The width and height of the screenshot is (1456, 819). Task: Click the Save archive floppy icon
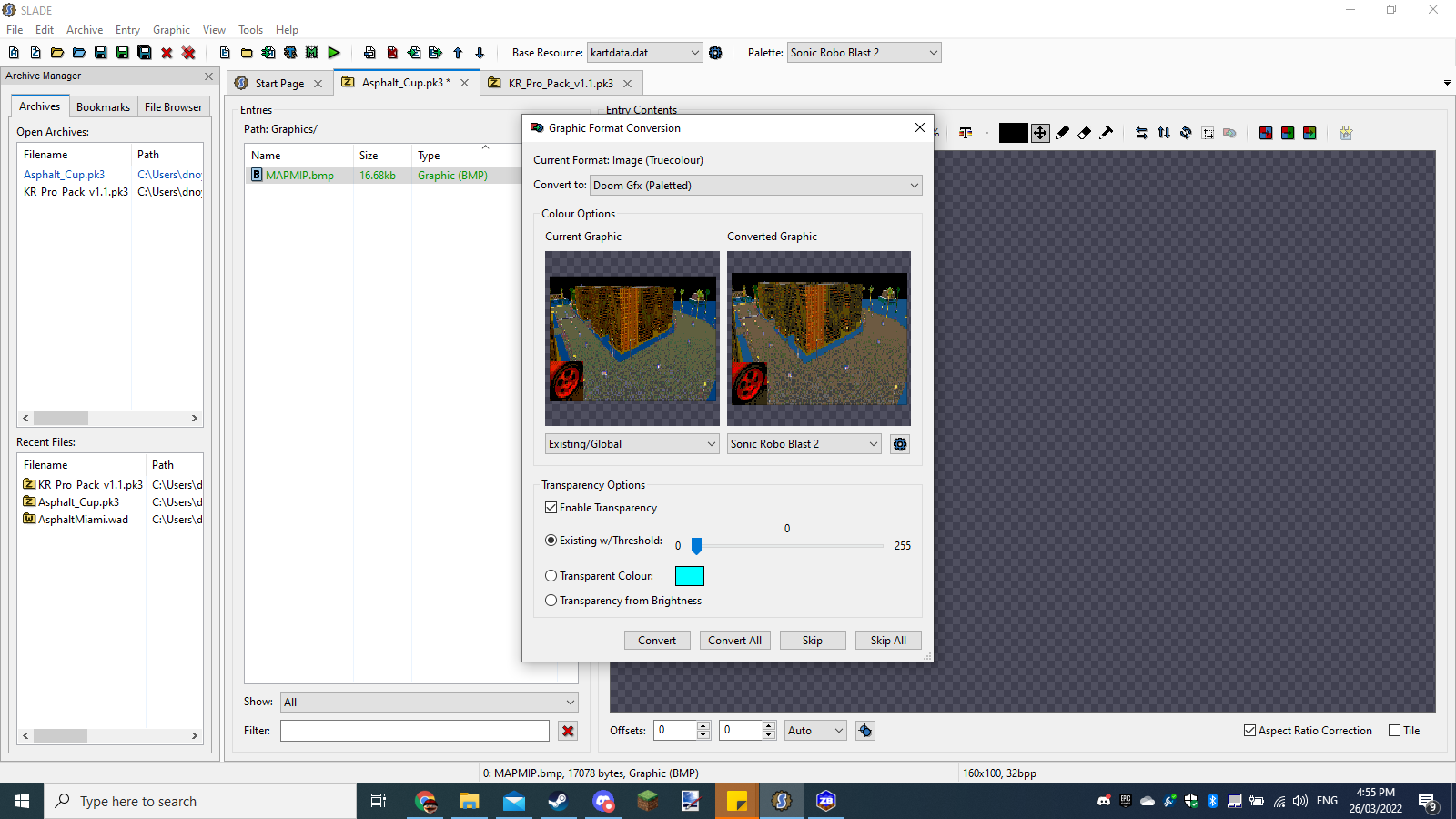(101, 53)
